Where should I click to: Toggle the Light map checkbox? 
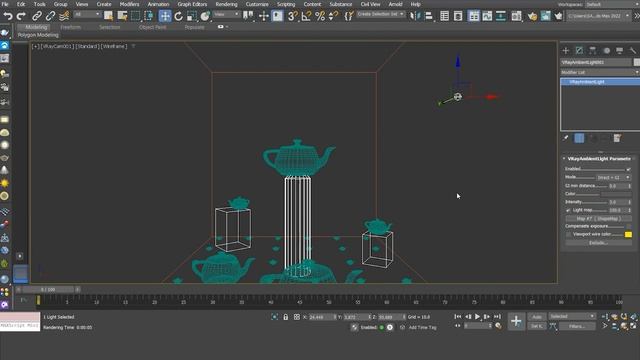click(568, 210)
